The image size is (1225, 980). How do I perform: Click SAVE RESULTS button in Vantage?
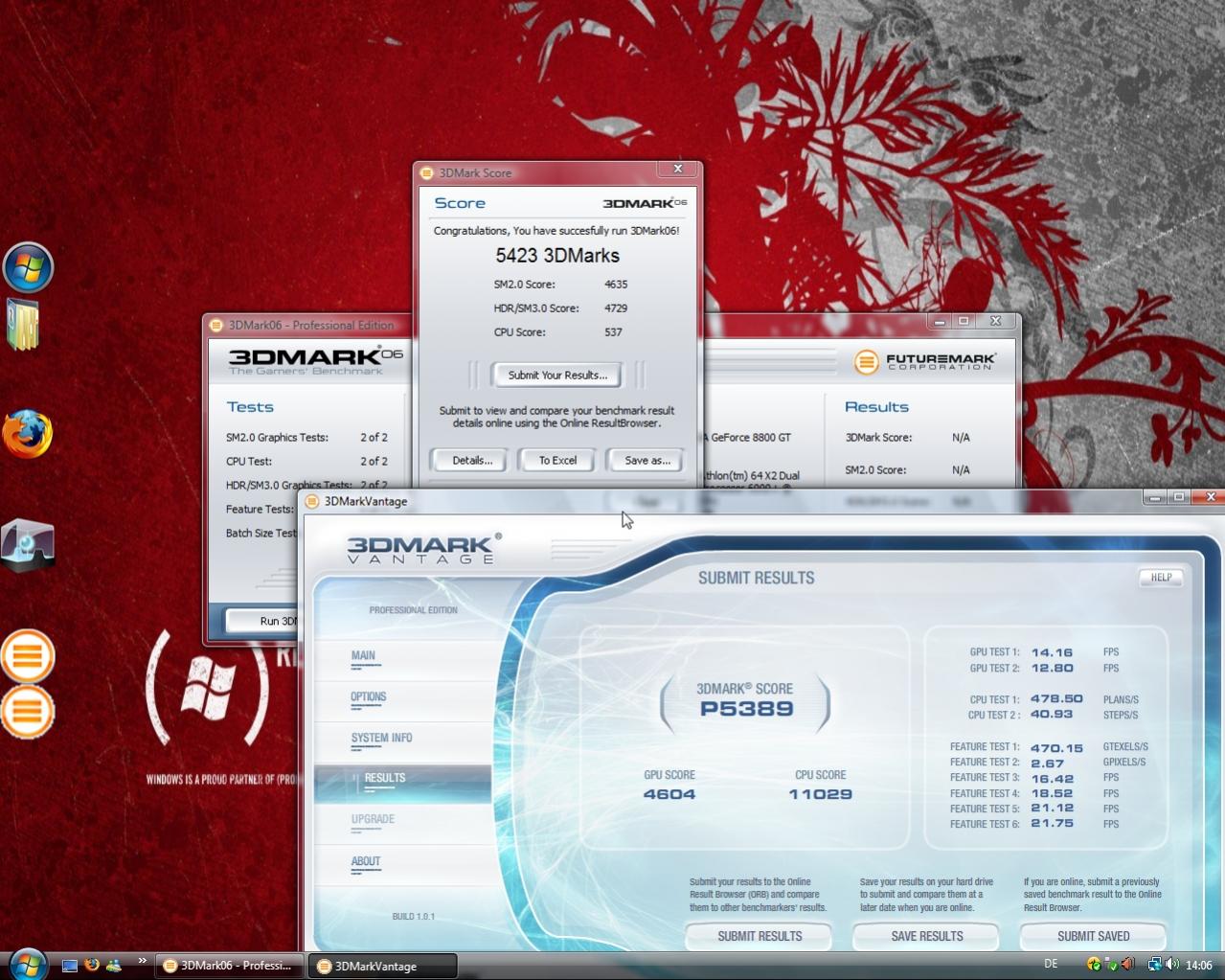click(x=926, y=936)
